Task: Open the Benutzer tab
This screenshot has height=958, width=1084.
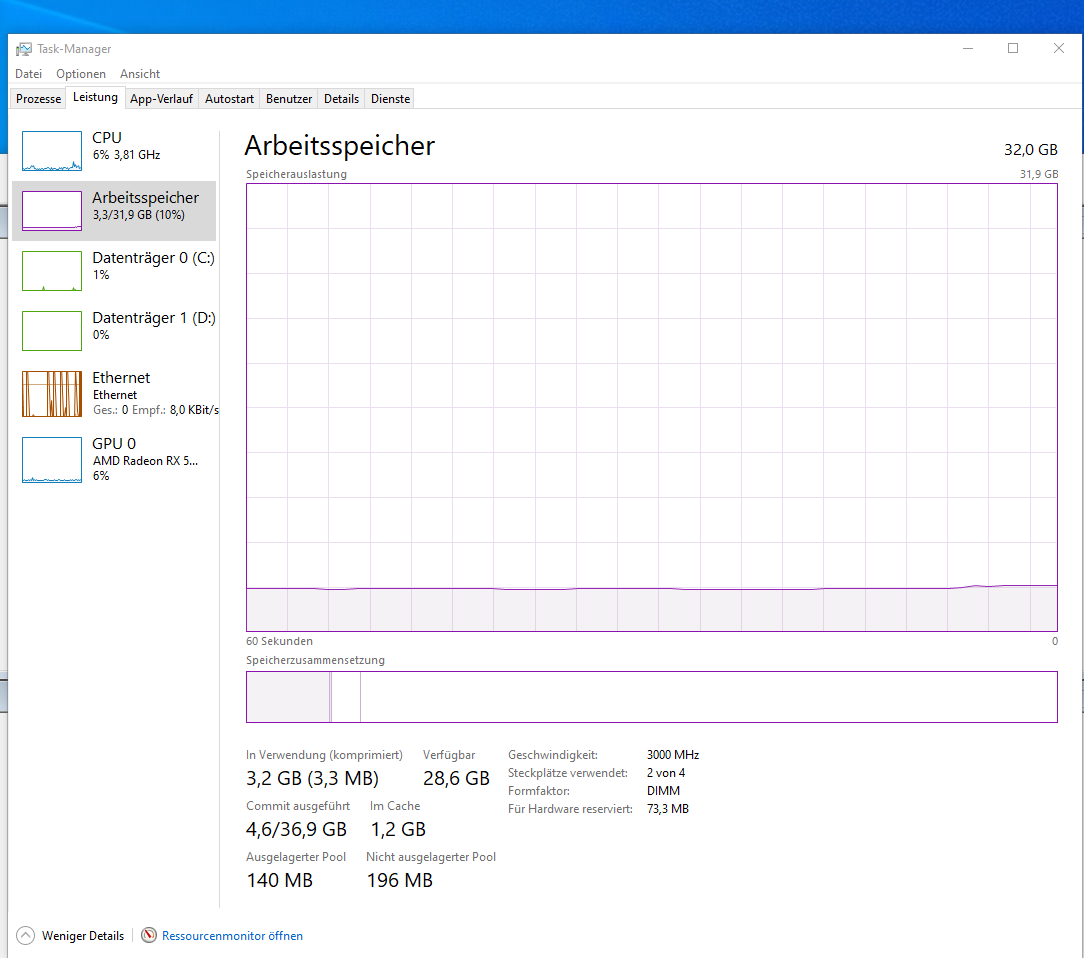Action: (289, 99)
